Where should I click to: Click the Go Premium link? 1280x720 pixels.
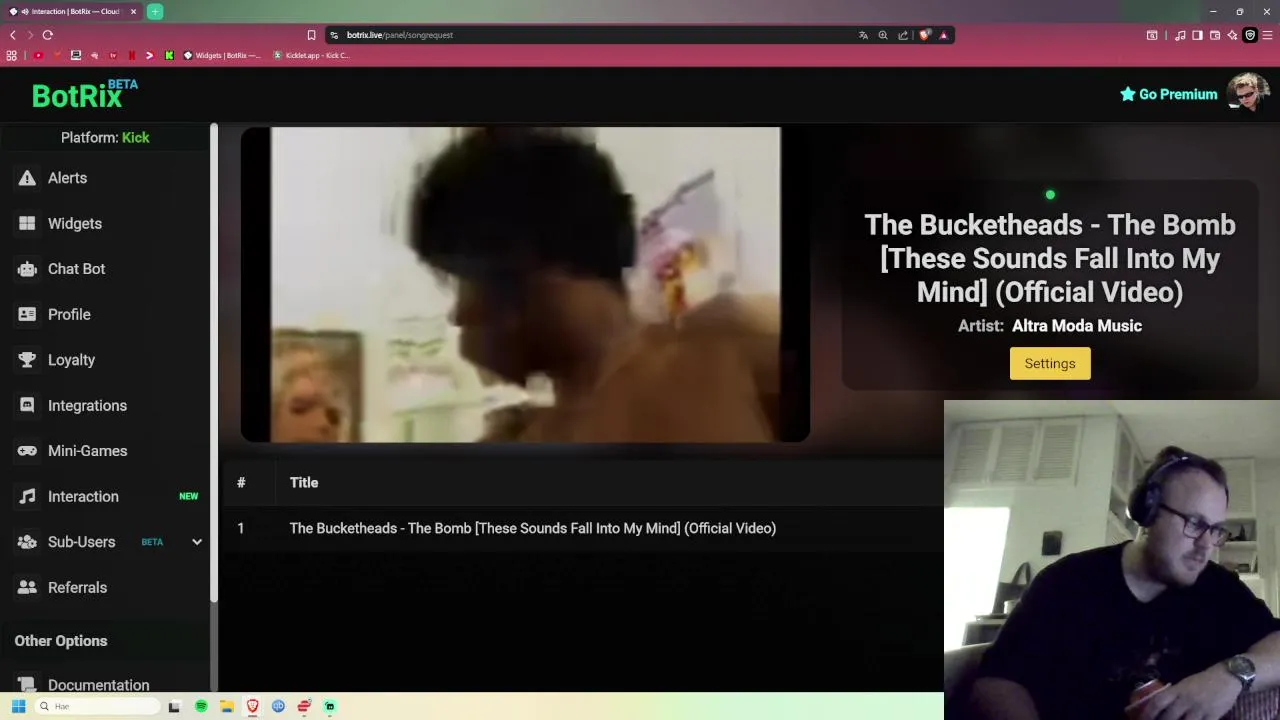(x=1168, y=94)
